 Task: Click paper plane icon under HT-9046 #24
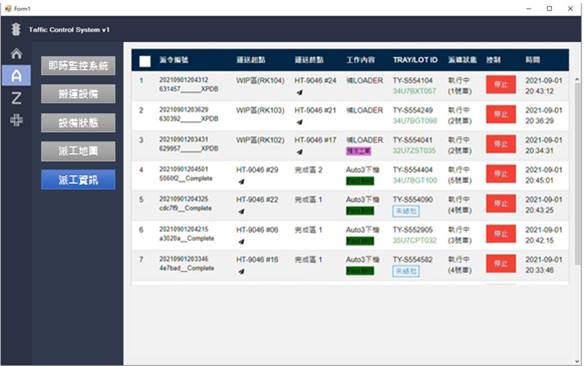click(299, 92)
